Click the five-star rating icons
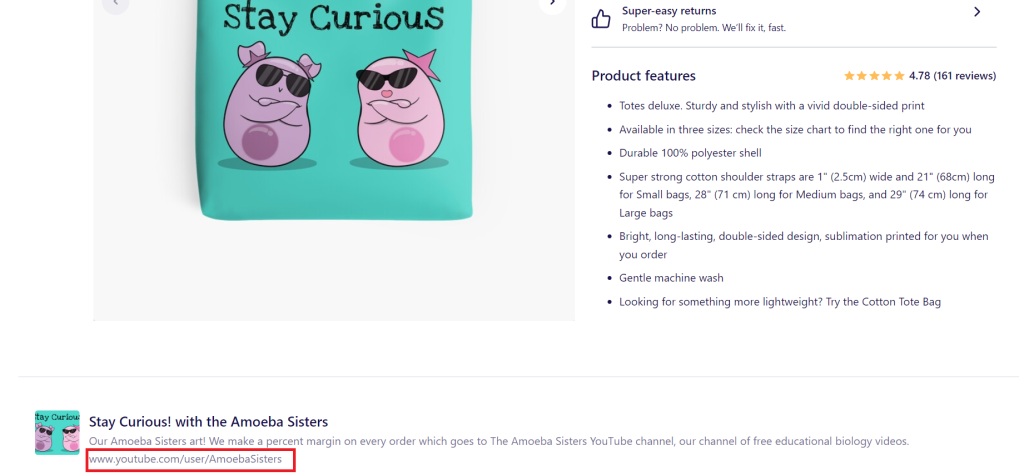Screen dimensions: 1024x476 (874, 76)
